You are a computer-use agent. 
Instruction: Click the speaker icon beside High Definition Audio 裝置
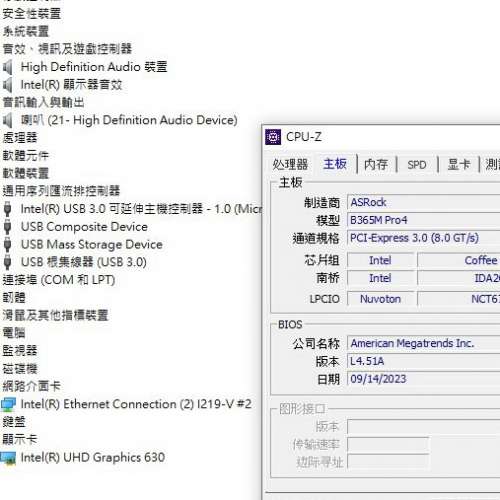pyautogui.click(x=7, y=67)
